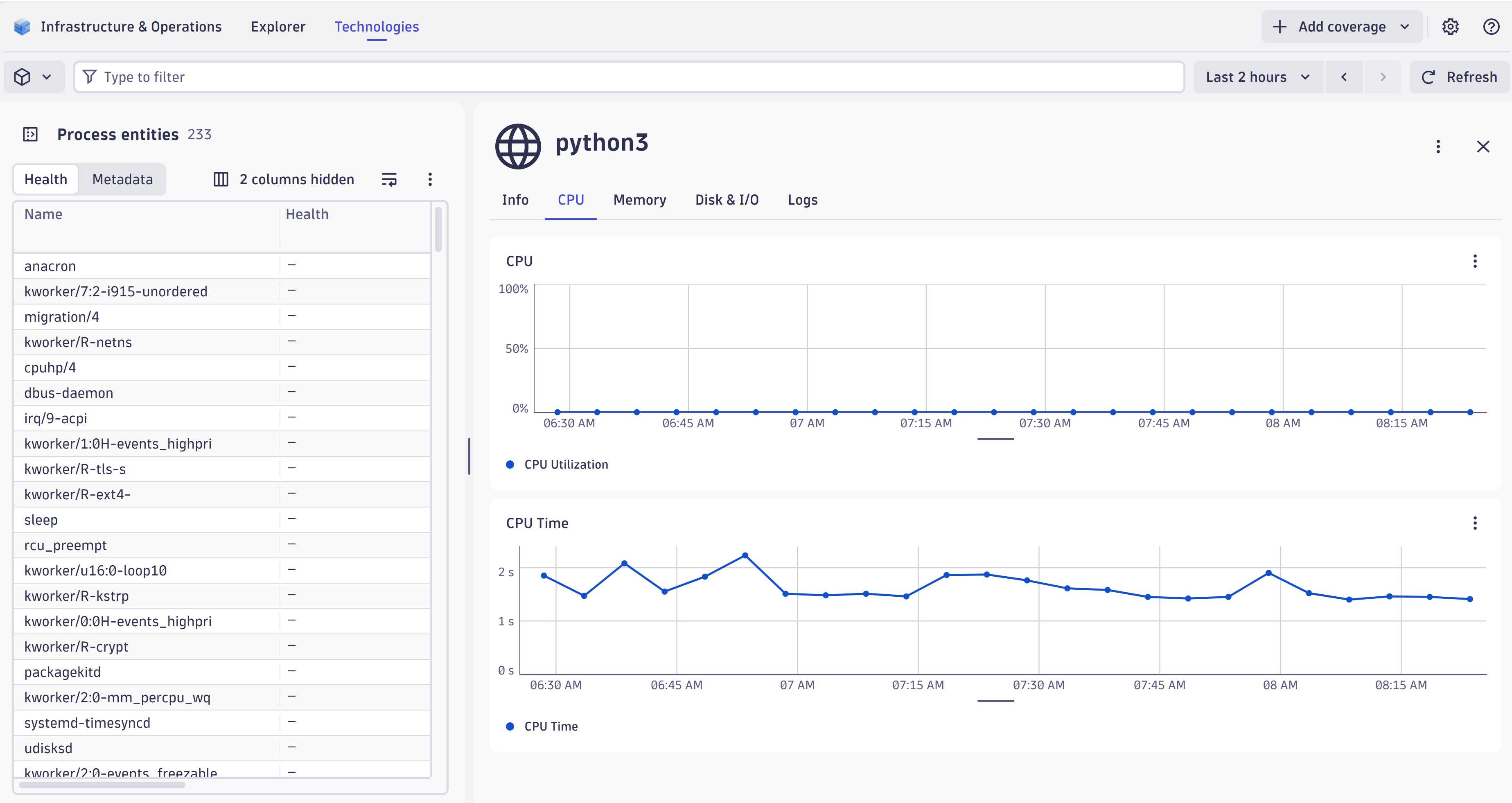Open the Explorer navigation item
Screen dimensions: 1512x803
[x=278, y=27]
